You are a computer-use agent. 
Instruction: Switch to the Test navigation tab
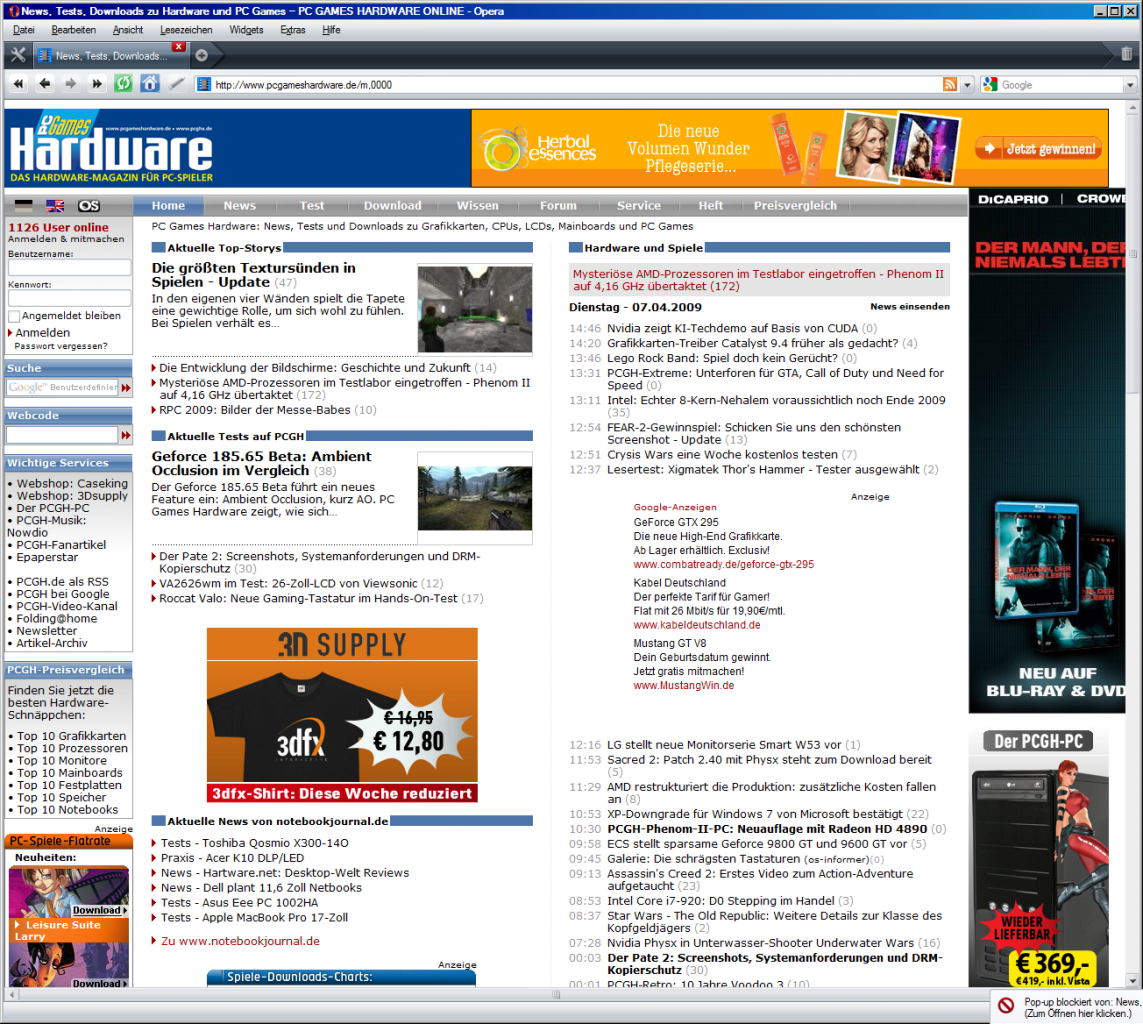312,206
